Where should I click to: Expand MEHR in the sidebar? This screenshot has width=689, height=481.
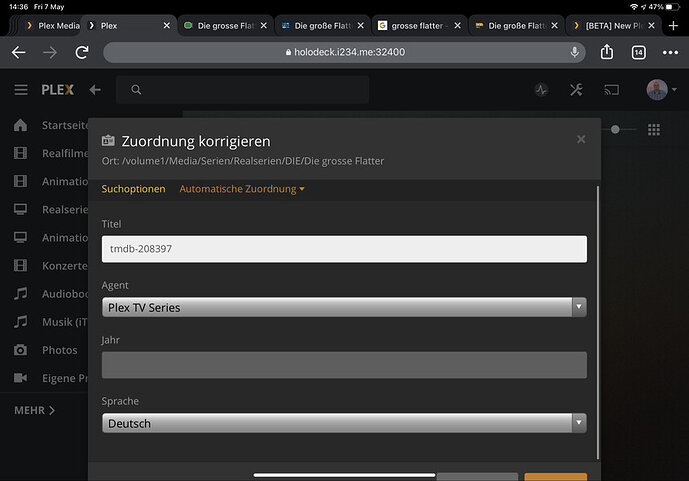click(x=34, y=410)
